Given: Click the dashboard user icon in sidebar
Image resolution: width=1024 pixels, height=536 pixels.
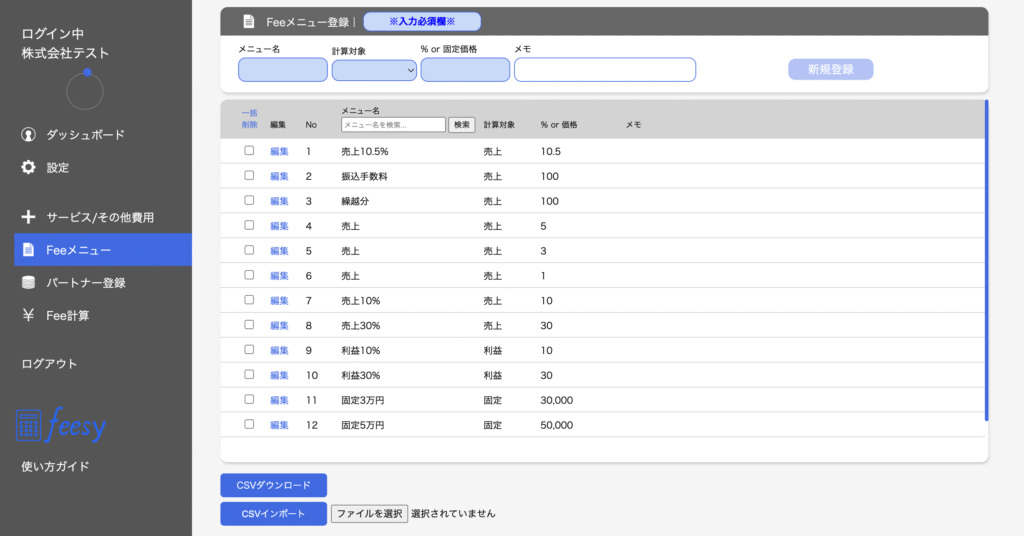Looking at the screenshot, I should coord(28,134).
